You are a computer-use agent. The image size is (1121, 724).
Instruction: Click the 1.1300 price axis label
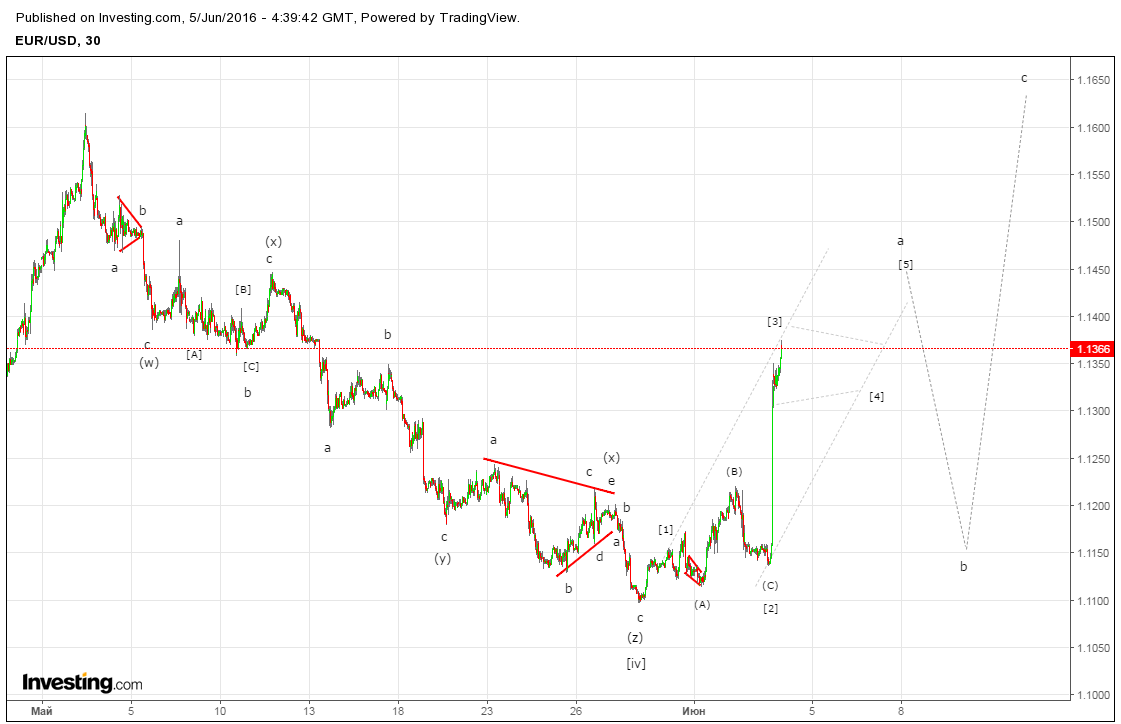coord(1094,411)
